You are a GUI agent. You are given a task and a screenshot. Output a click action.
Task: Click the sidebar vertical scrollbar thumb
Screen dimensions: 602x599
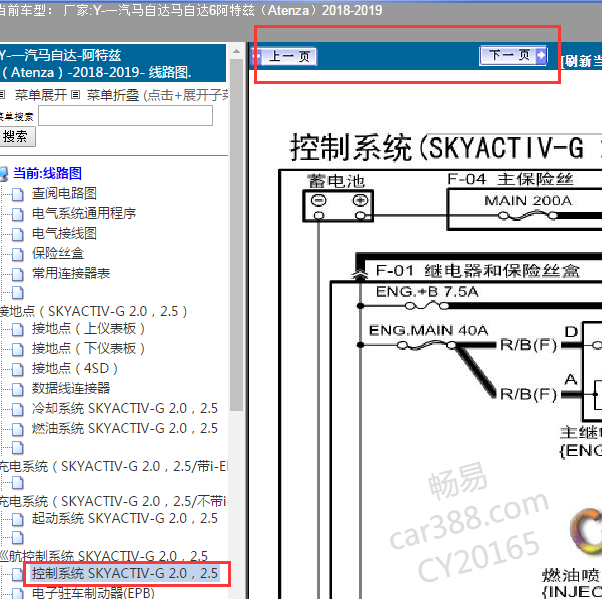click(x=236, y=234)
